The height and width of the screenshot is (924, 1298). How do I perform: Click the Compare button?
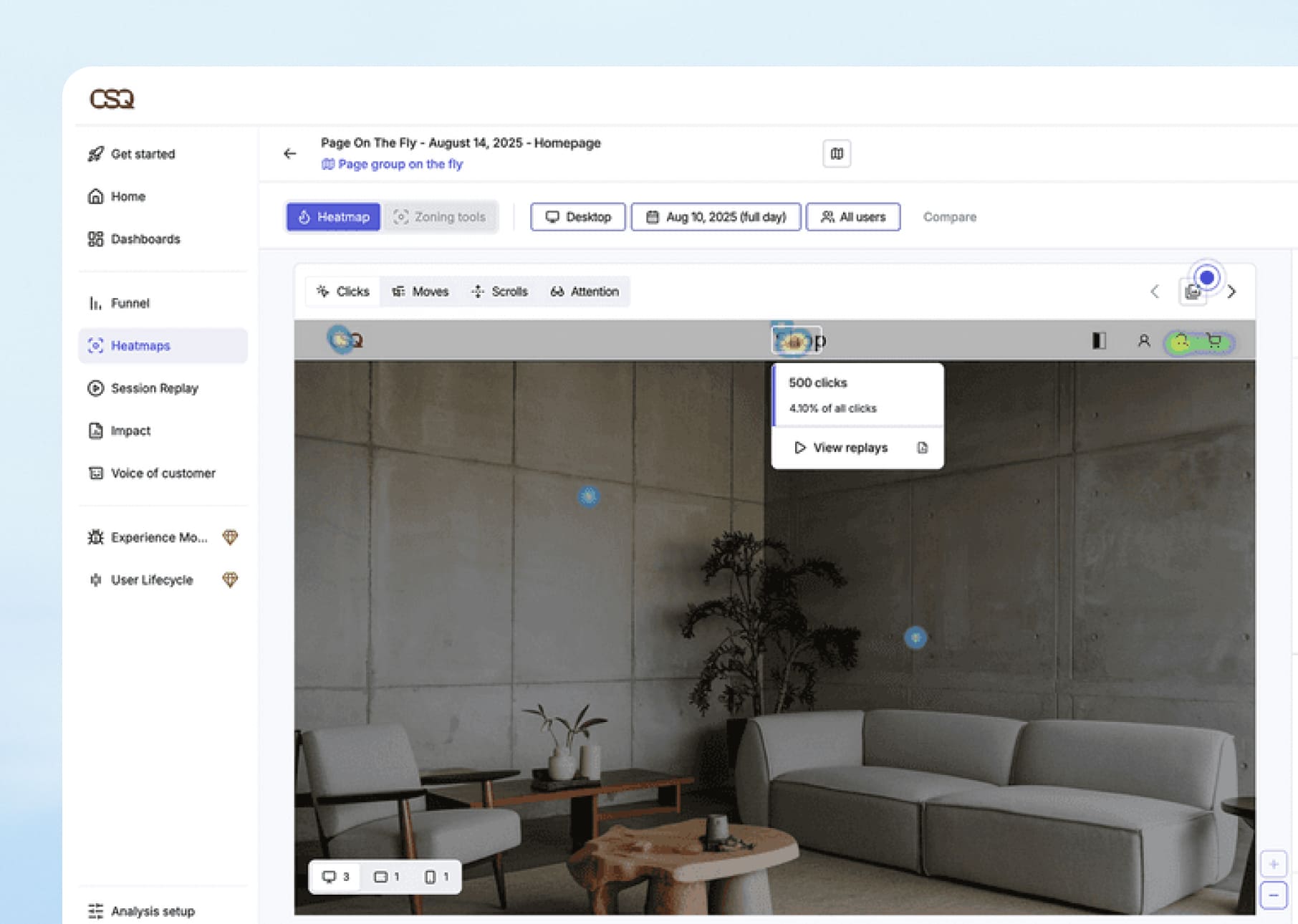click(950, 217)
